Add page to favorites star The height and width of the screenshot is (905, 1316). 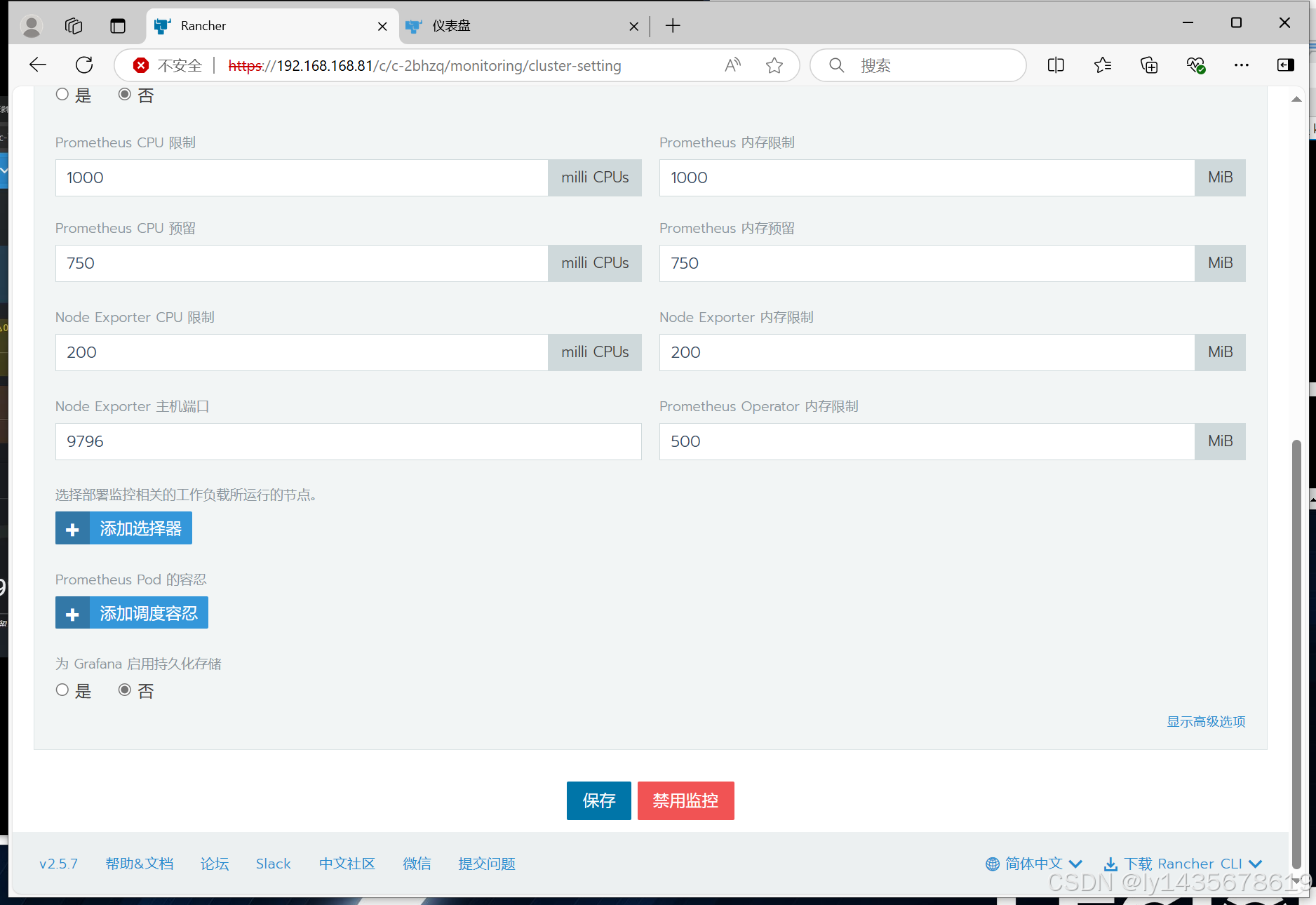pos(774,65)
